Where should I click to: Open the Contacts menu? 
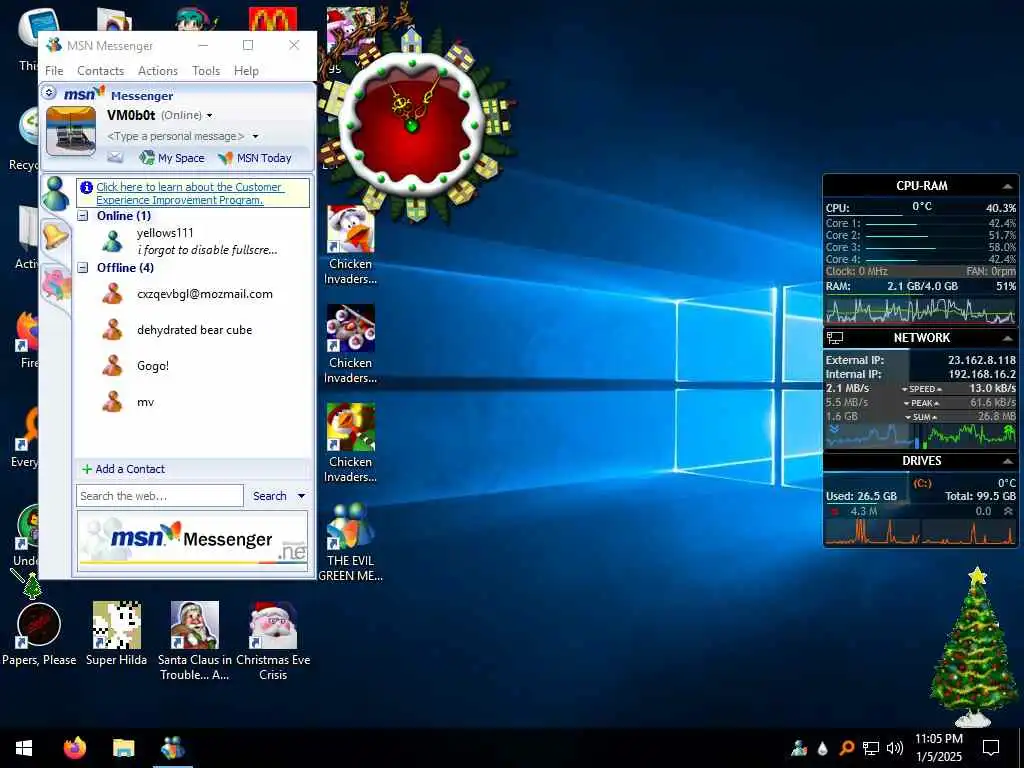coord(101,71)
